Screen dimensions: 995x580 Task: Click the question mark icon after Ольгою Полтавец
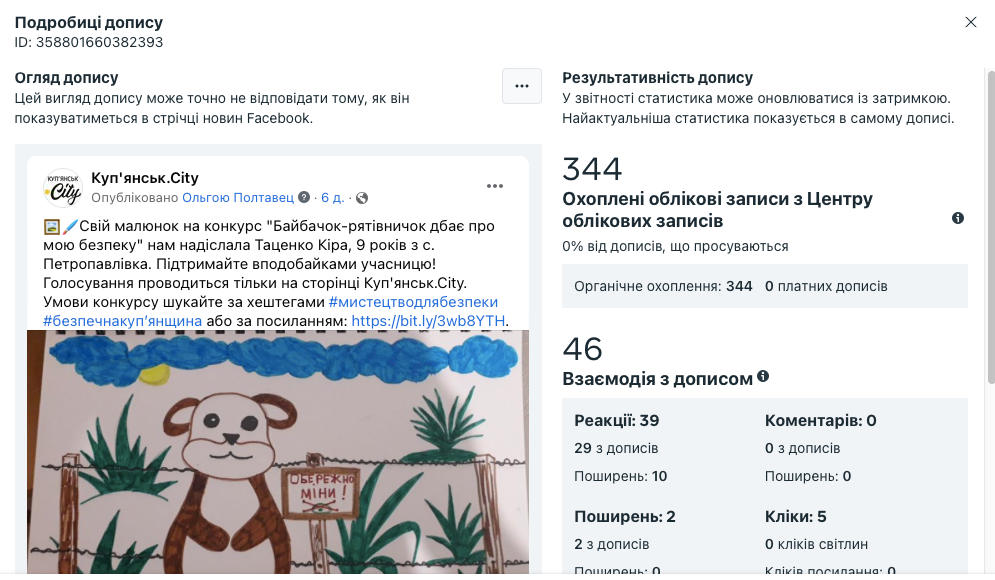coord(304,197)
